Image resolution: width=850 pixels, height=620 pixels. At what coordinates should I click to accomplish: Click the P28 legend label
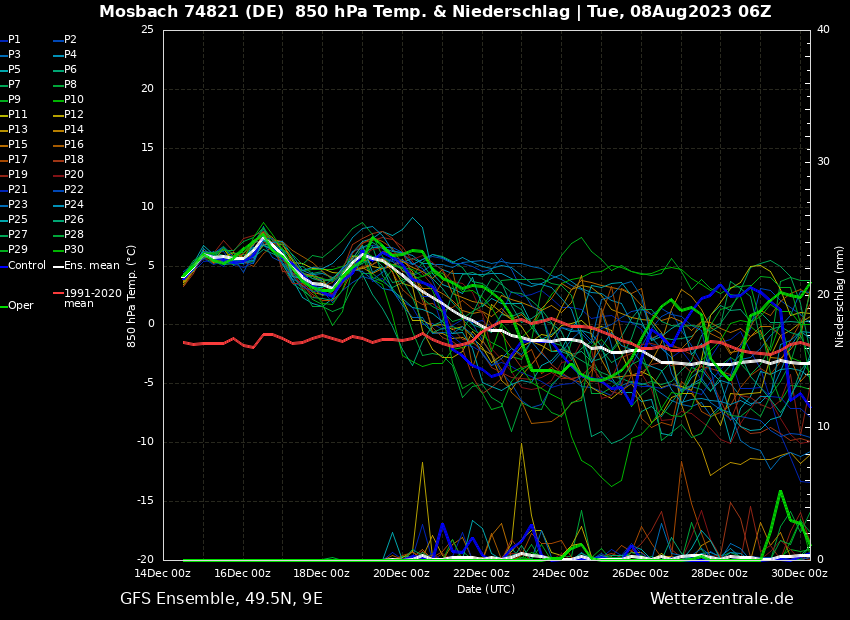coord(74,235)
